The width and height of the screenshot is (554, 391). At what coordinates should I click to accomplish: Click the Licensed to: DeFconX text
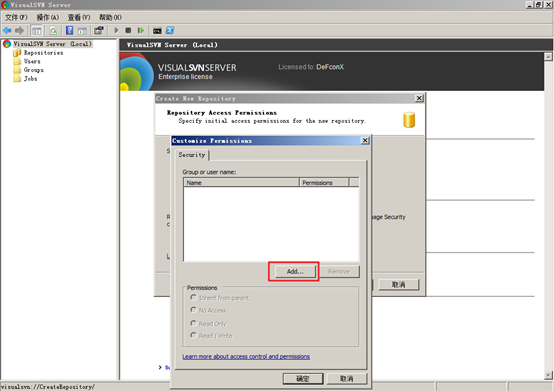coord(311,67)
